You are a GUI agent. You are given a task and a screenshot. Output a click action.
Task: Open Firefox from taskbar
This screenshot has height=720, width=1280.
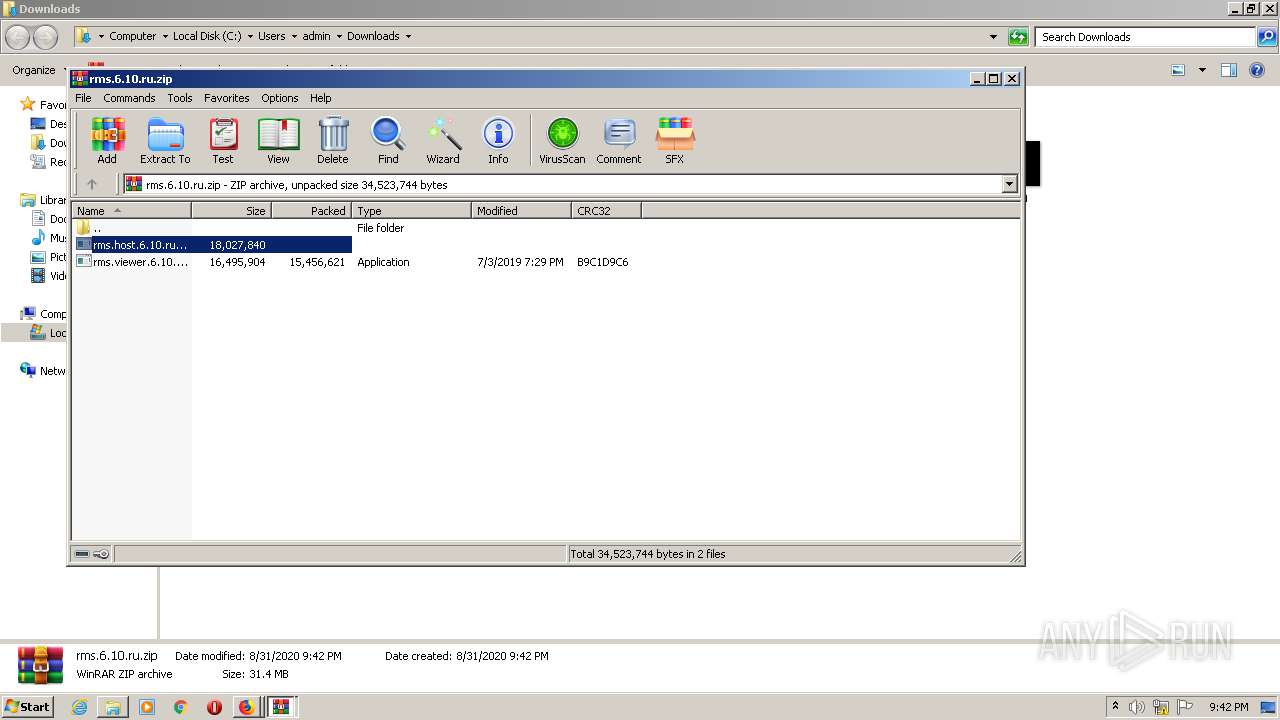point(246,707)
